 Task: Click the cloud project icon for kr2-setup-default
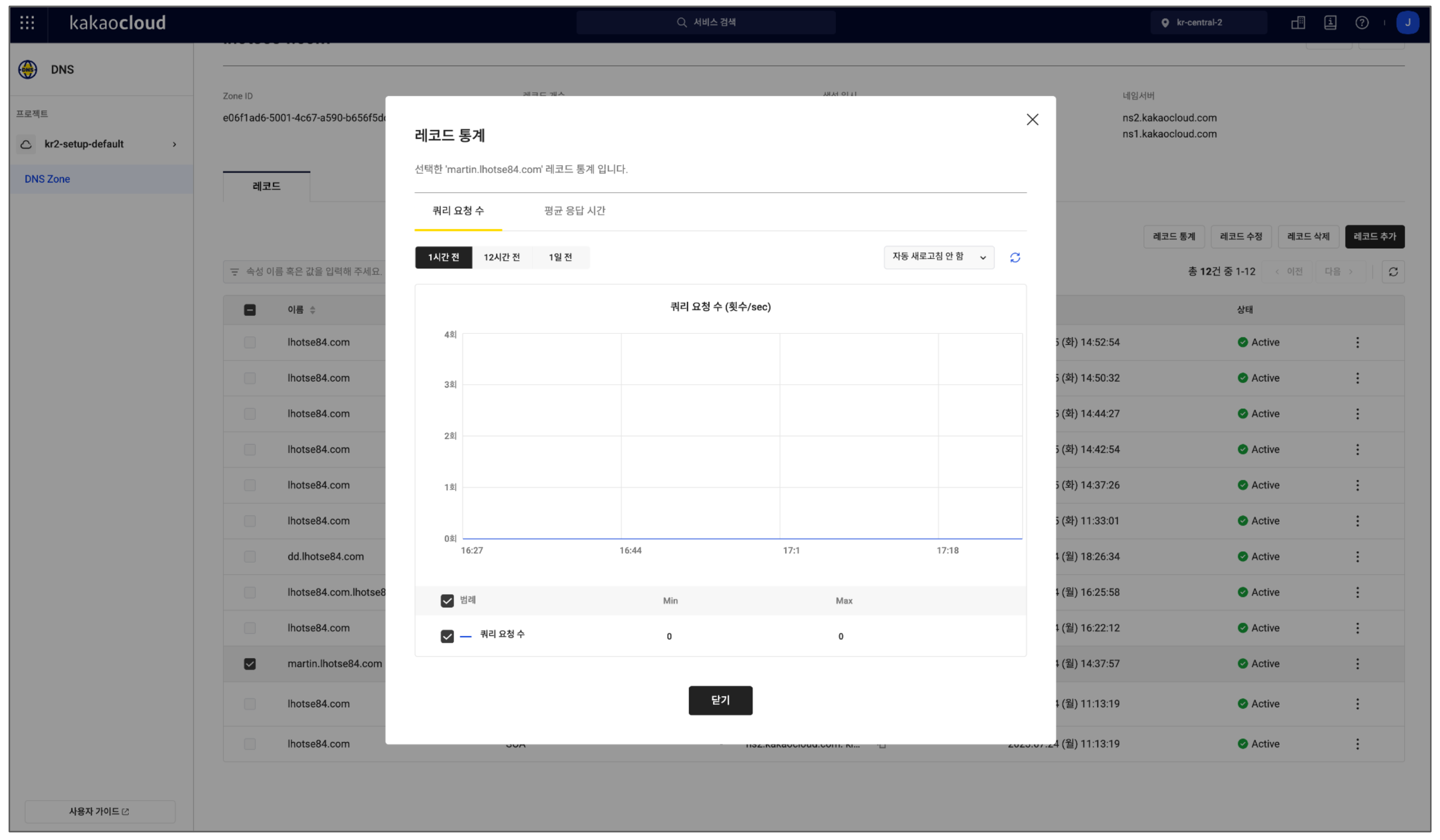26,144
